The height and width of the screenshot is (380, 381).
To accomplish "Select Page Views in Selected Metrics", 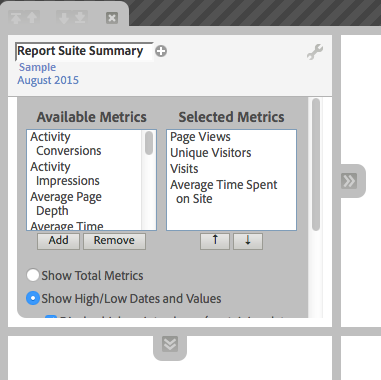I will tap(200, 137).
